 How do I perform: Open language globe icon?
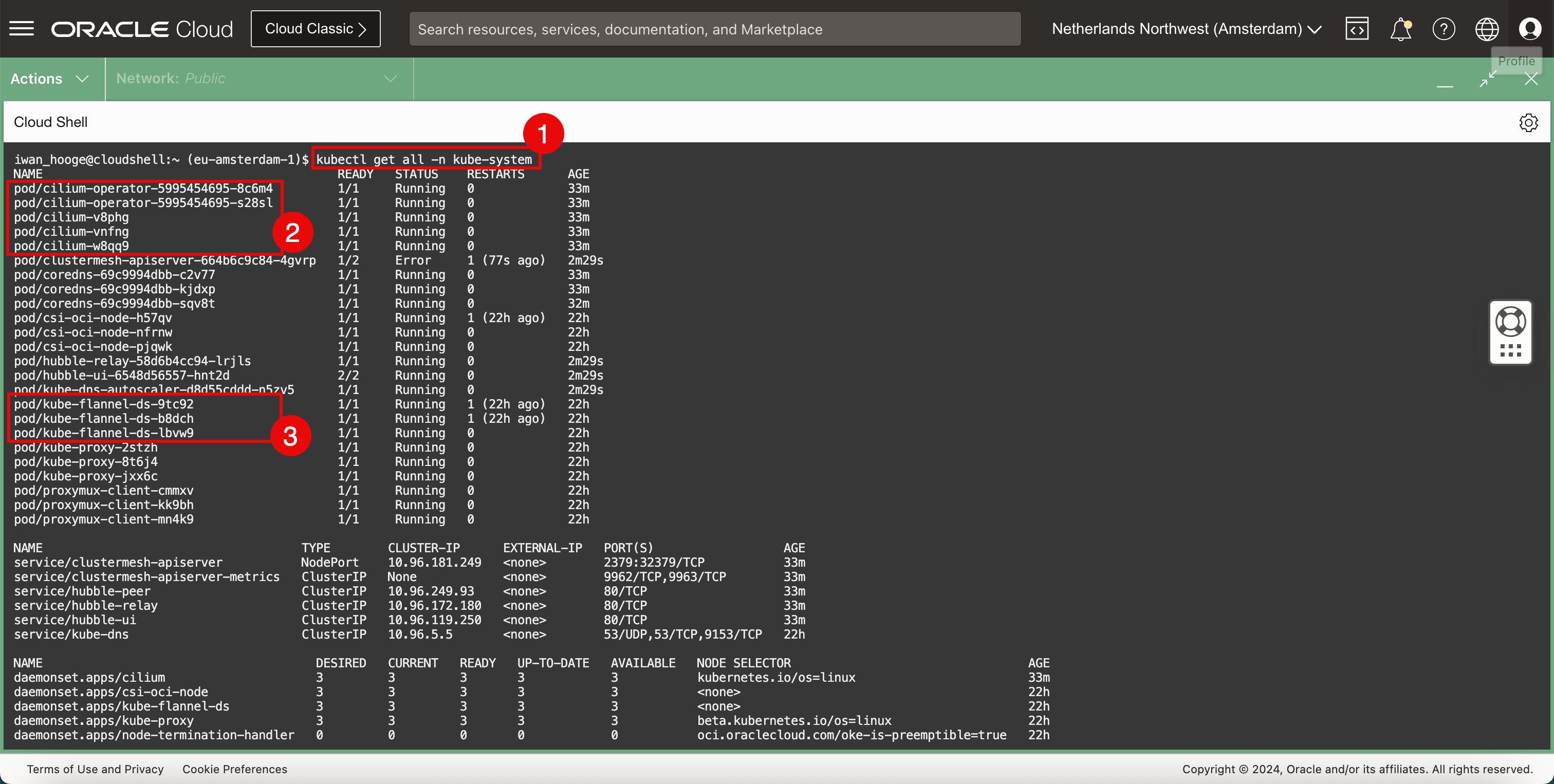click(1487, 28)
